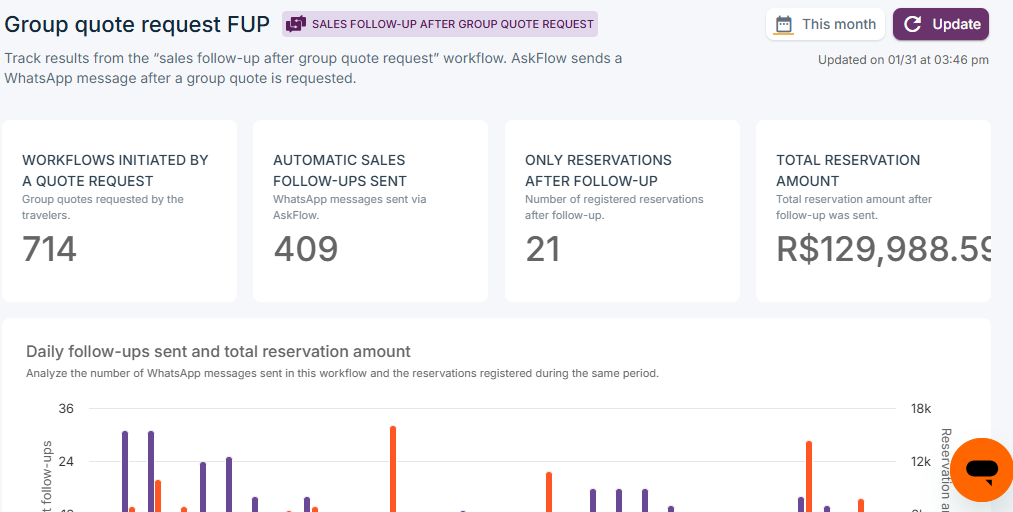Click the 36 label on left axis

coord(67,409)
